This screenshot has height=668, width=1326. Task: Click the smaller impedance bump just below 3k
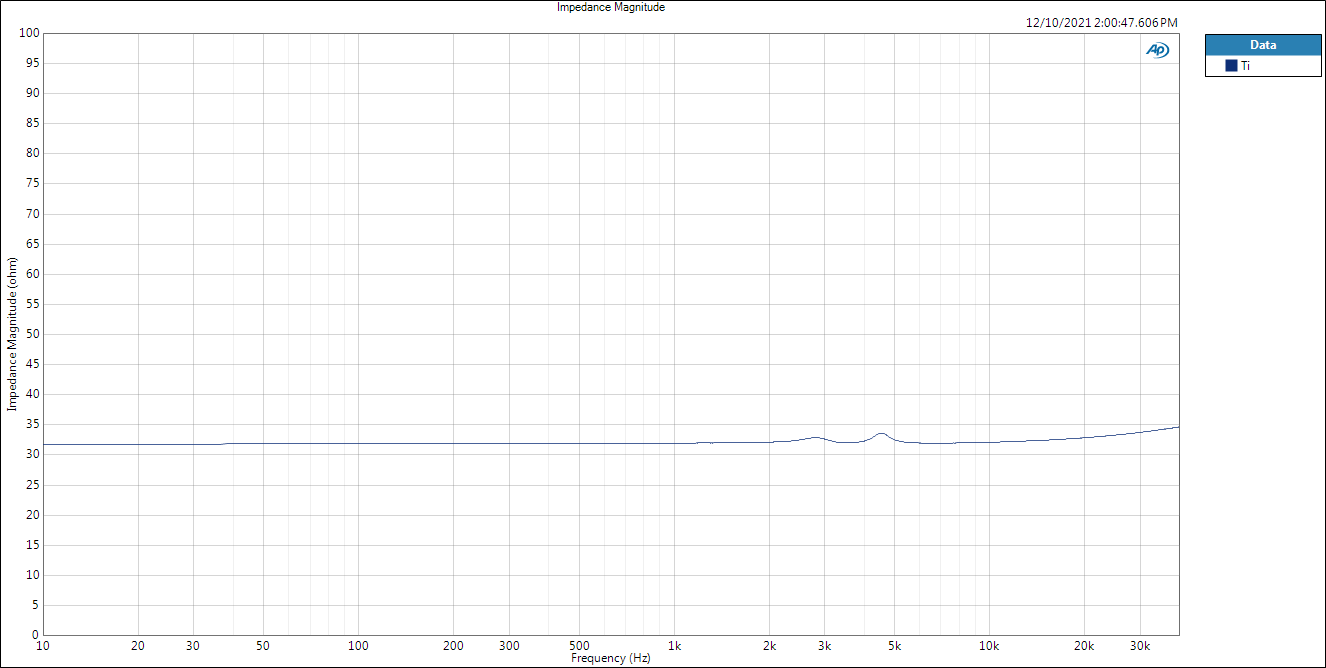click(816, 437)
